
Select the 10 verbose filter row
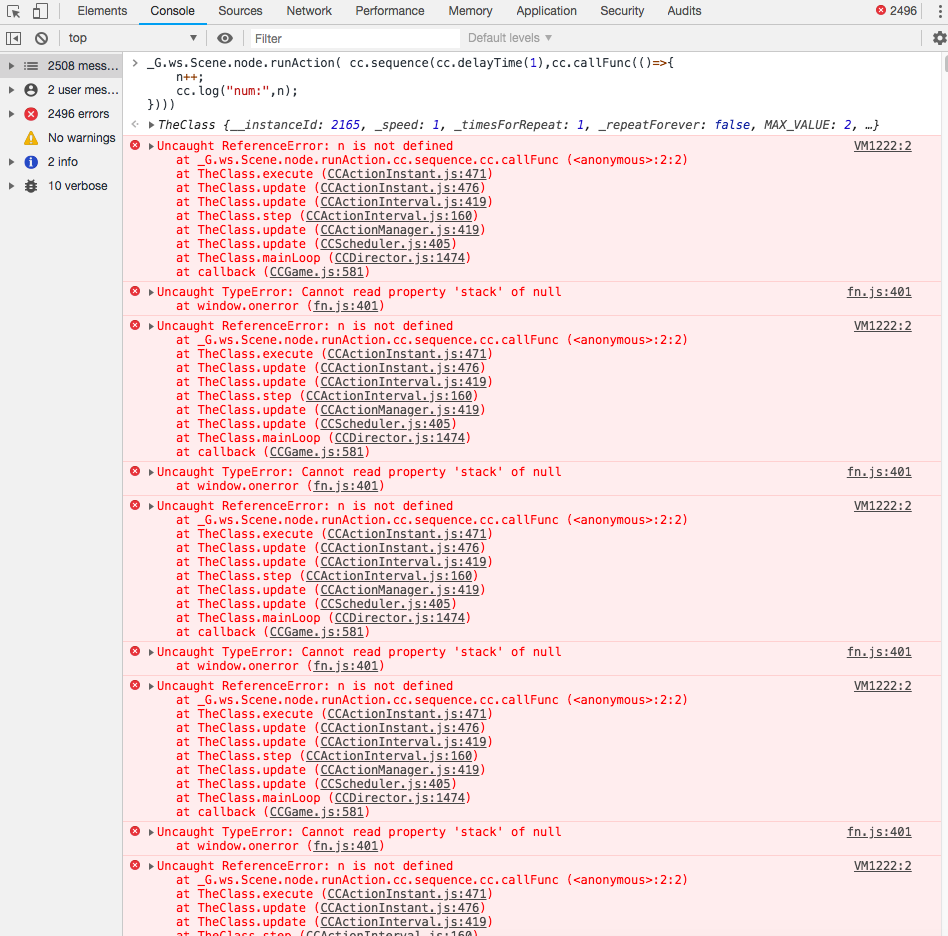[61, 186]
